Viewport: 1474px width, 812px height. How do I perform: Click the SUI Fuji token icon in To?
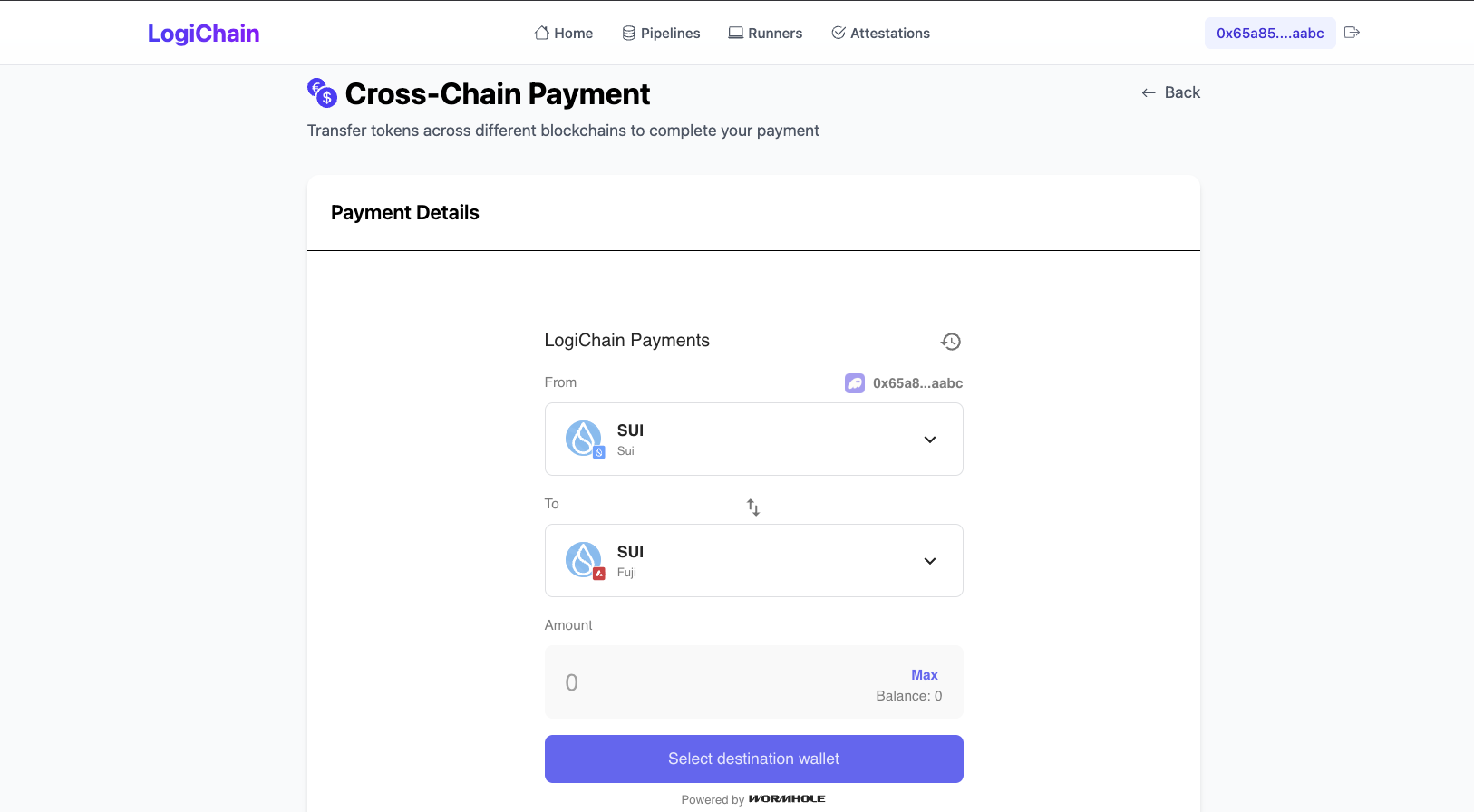click(x=585, y=561)
